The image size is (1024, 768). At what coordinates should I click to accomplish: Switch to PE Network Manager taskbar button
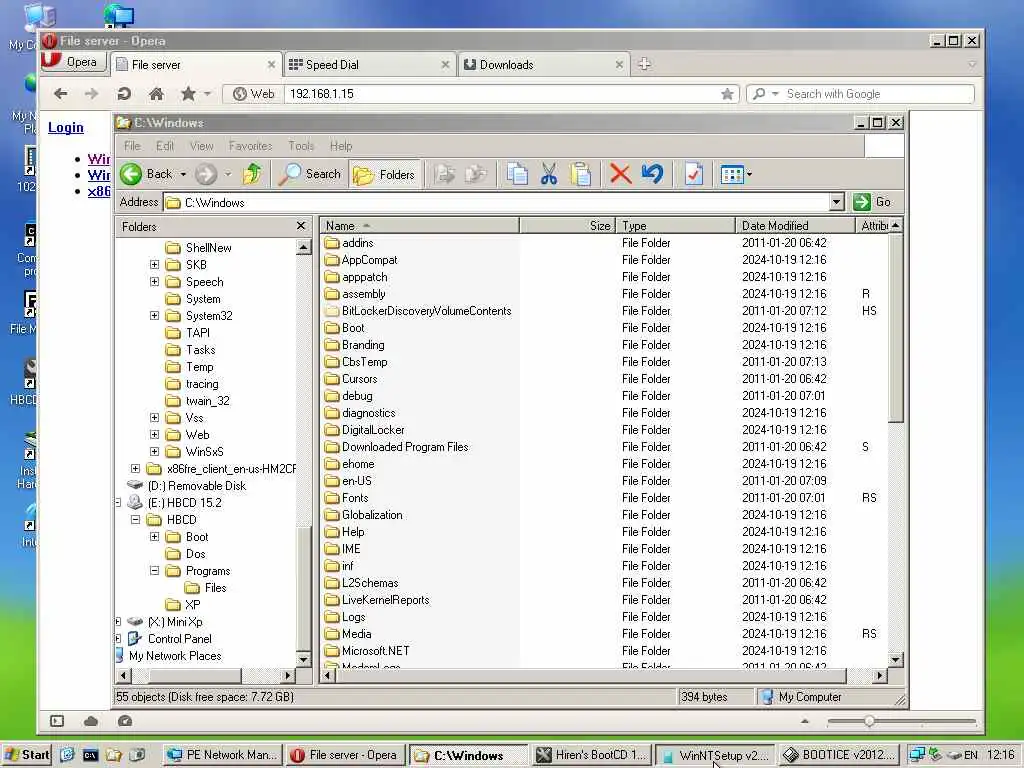coord(222,755)
